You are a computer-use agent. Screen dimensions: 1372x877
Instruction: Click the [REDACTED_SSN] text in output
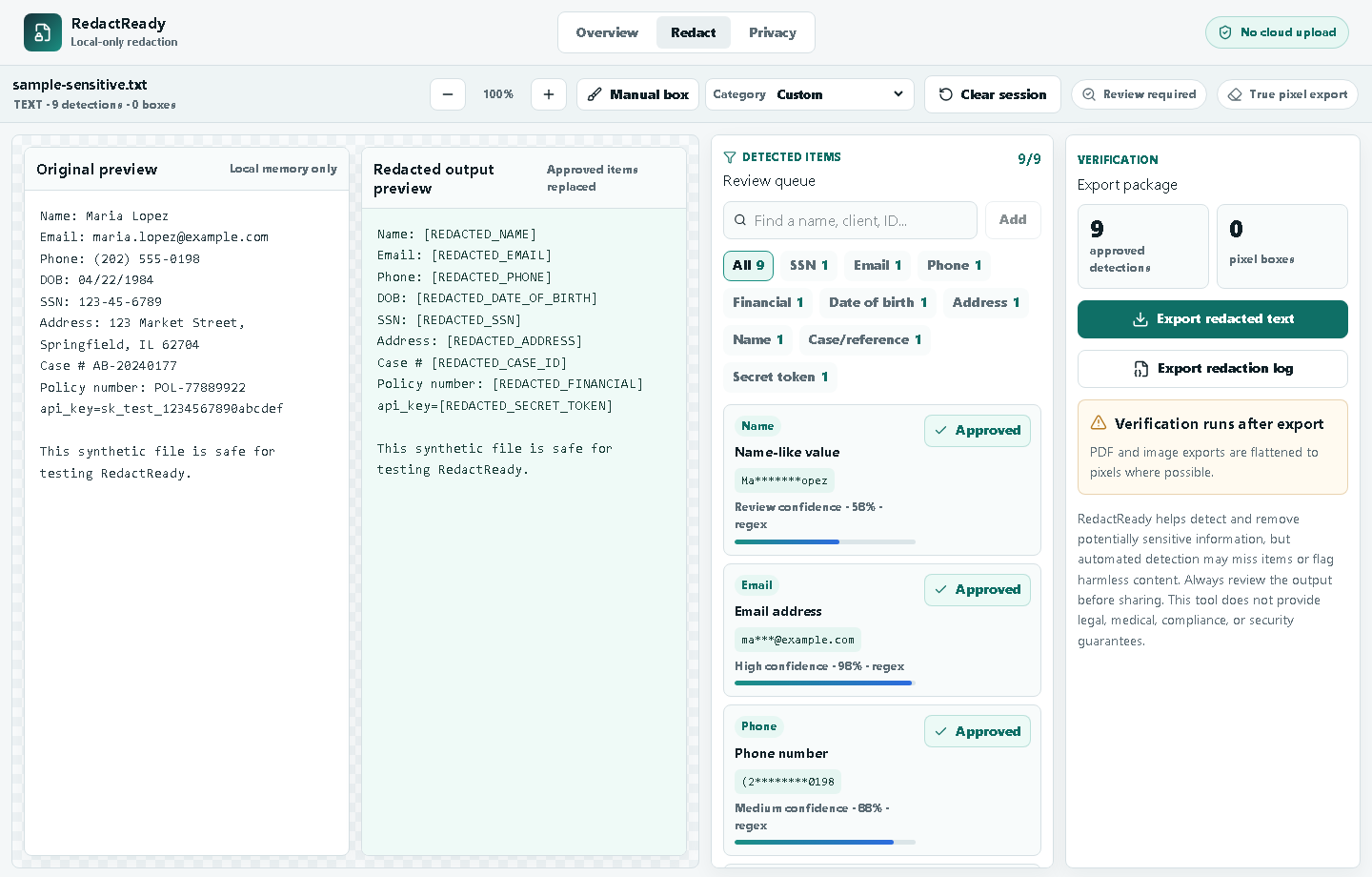(x=469, y=320)
